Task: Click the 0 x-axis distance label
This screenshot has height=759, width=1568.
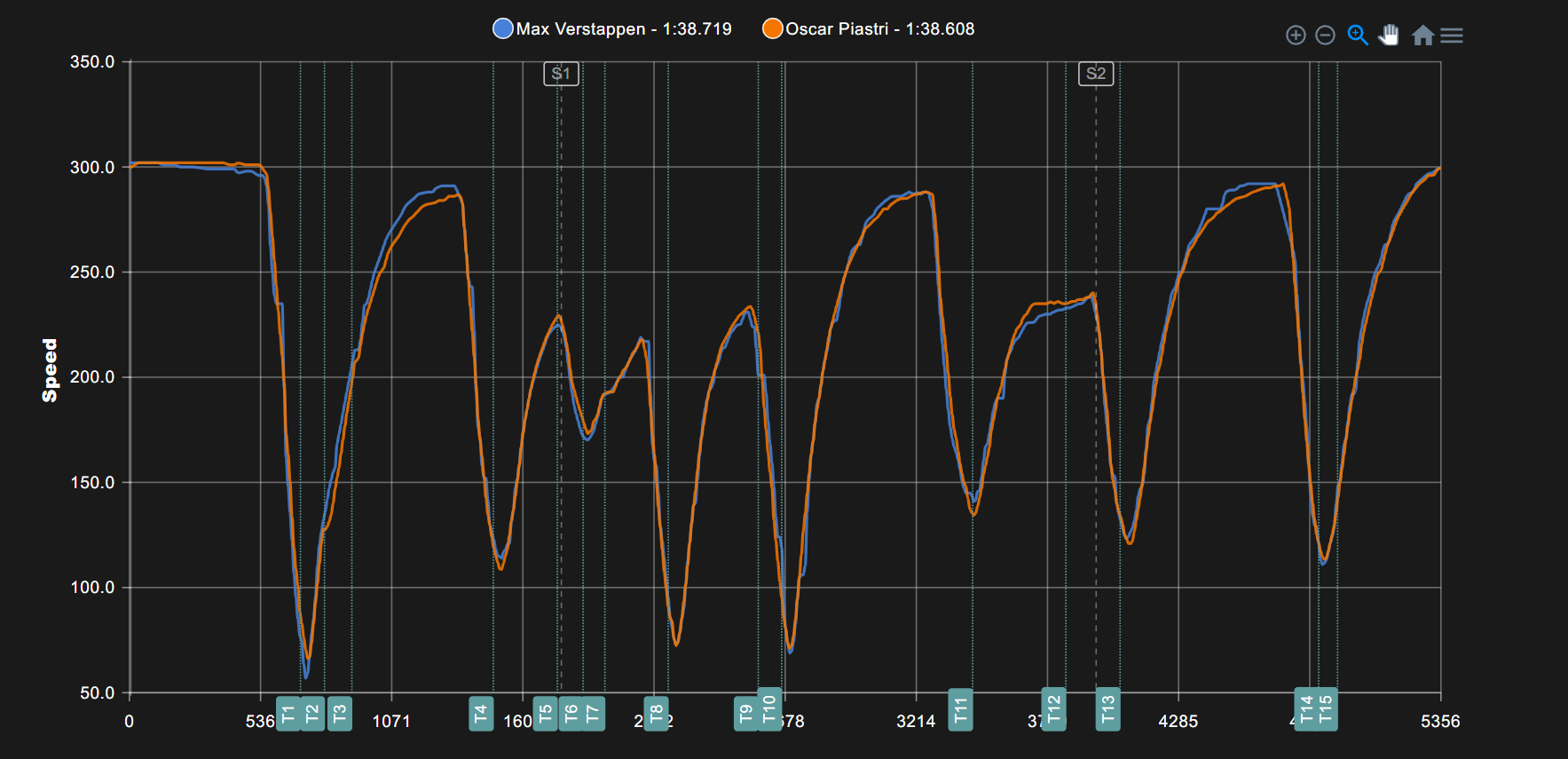Action: coord(130,722)
